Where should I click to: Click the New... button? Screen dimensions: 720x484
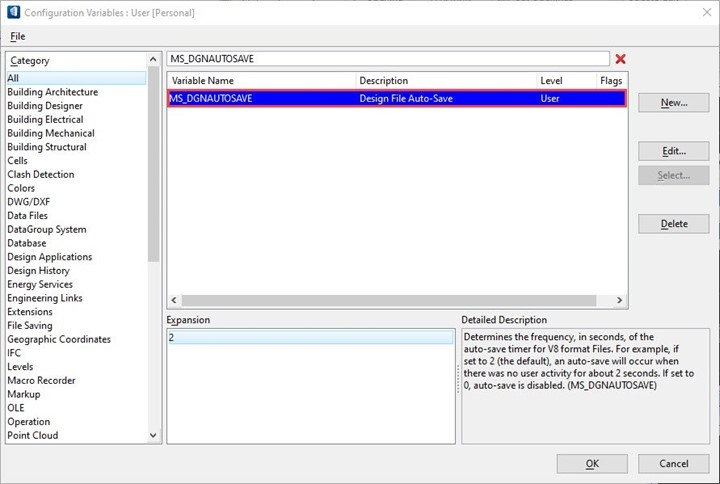coord(674,102)
